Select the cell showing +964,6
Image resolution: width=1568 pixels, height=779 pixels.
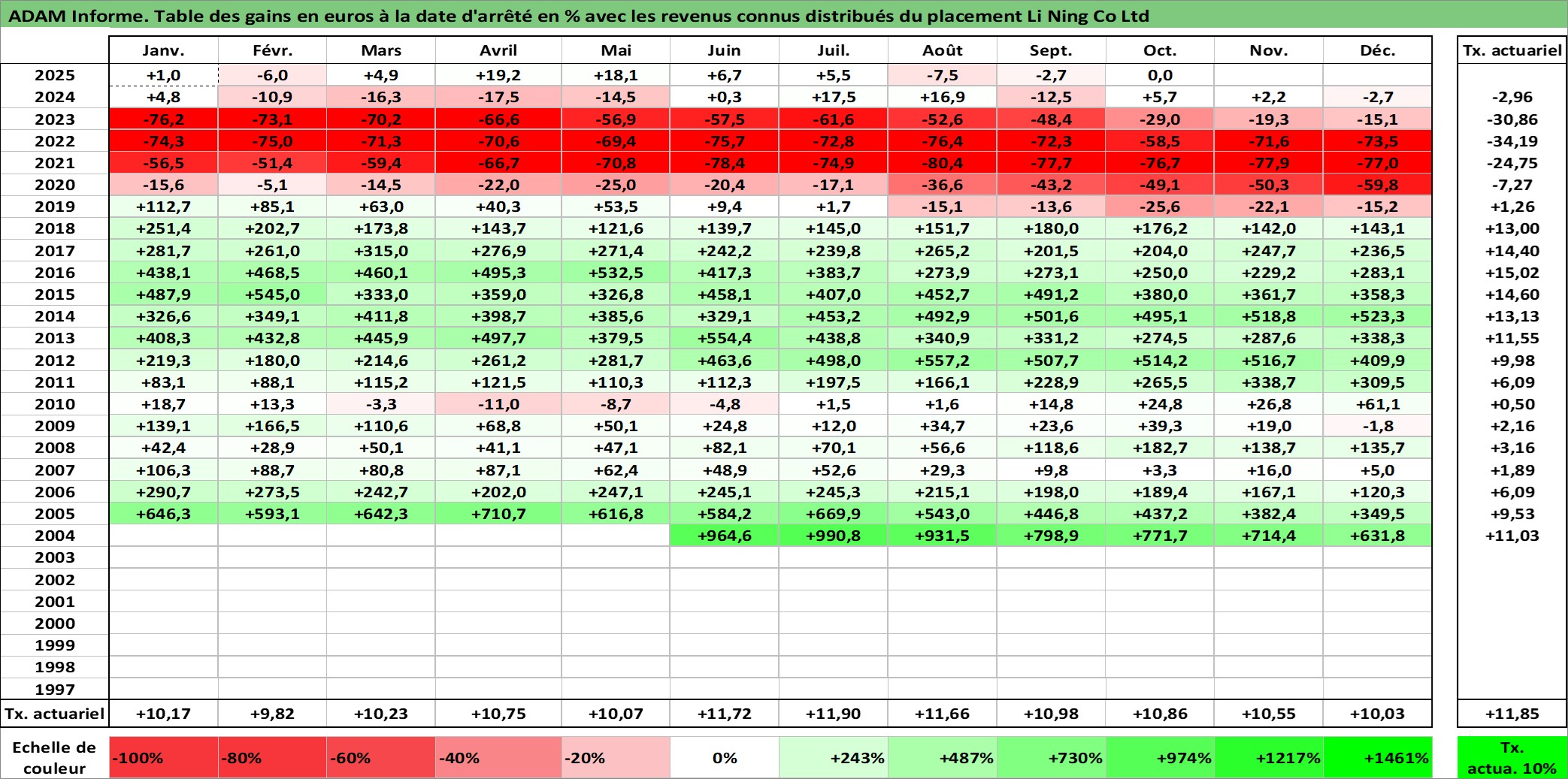coord(725,536)
